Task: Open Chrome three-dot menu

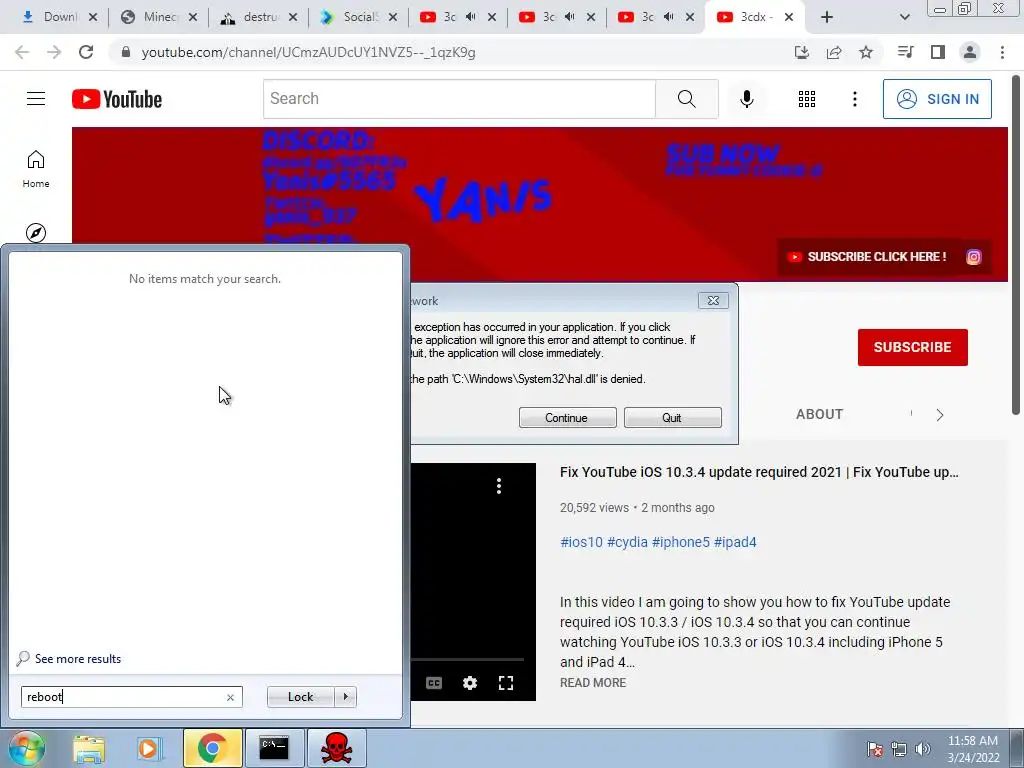Action: click(1002, 52)
